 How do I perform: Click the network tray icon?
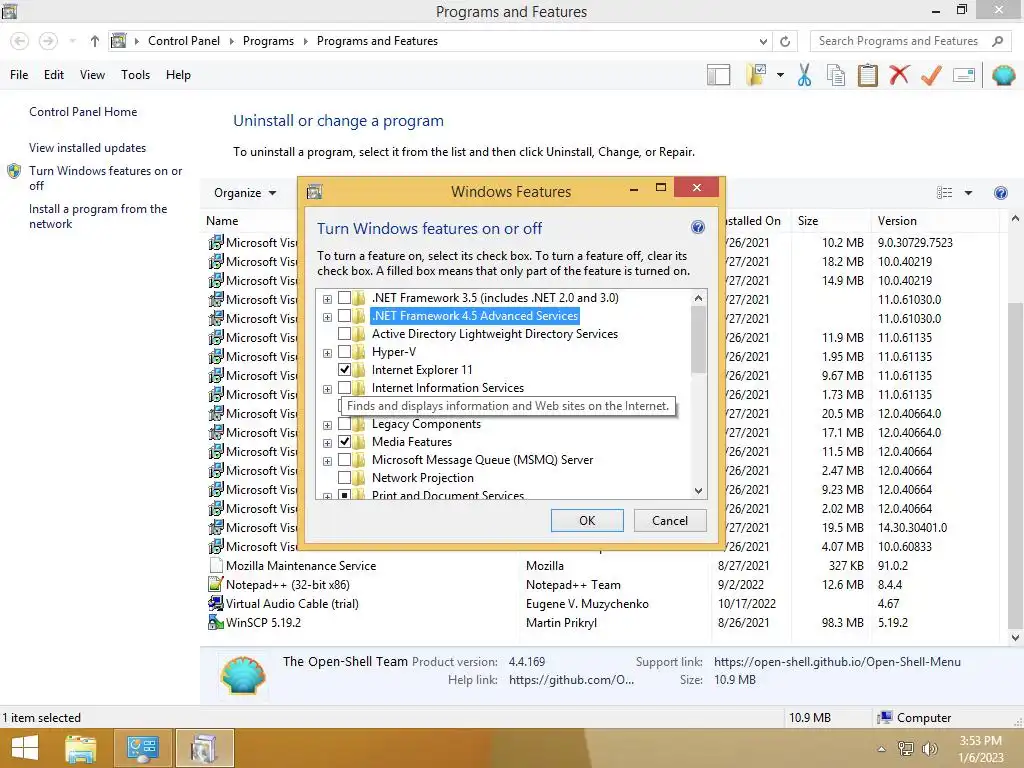click(x=905, y=748)
